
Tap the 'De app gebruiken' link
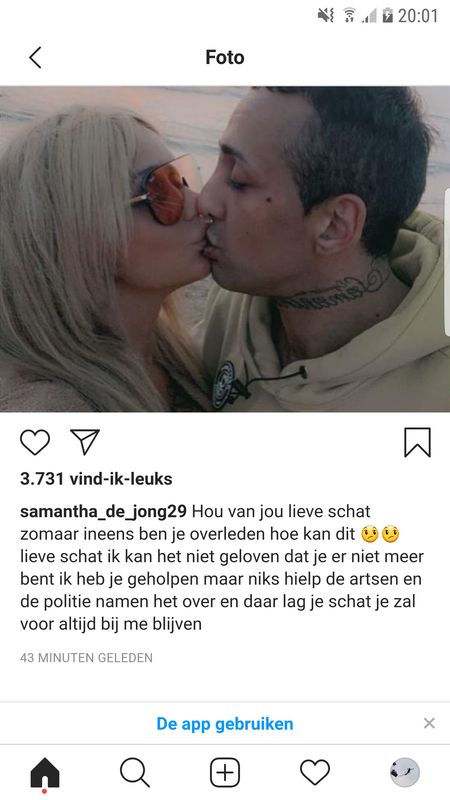tap(224, 723)
